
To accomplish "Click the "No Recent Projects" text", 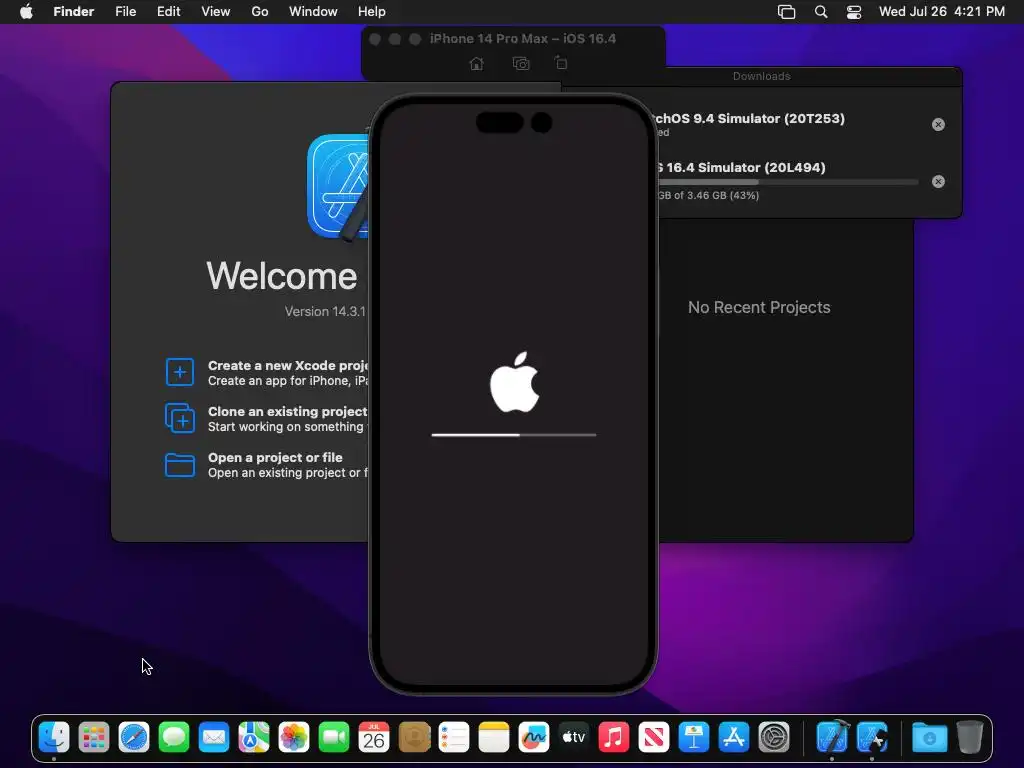I will (759, 308).
